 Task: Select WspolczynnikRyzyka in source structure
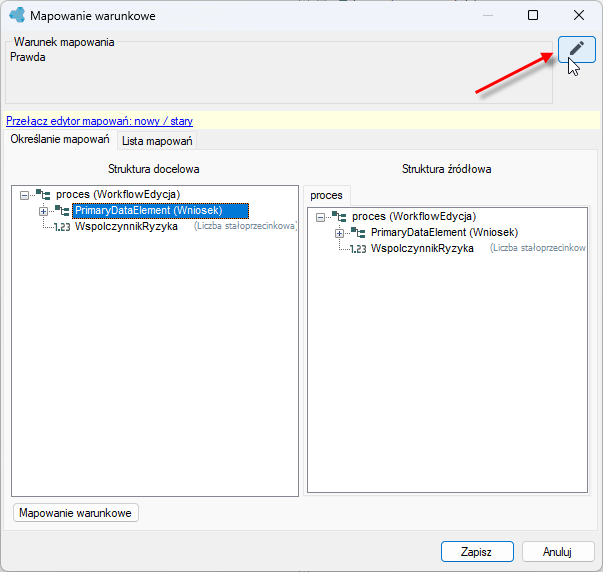tap(422, 248)
